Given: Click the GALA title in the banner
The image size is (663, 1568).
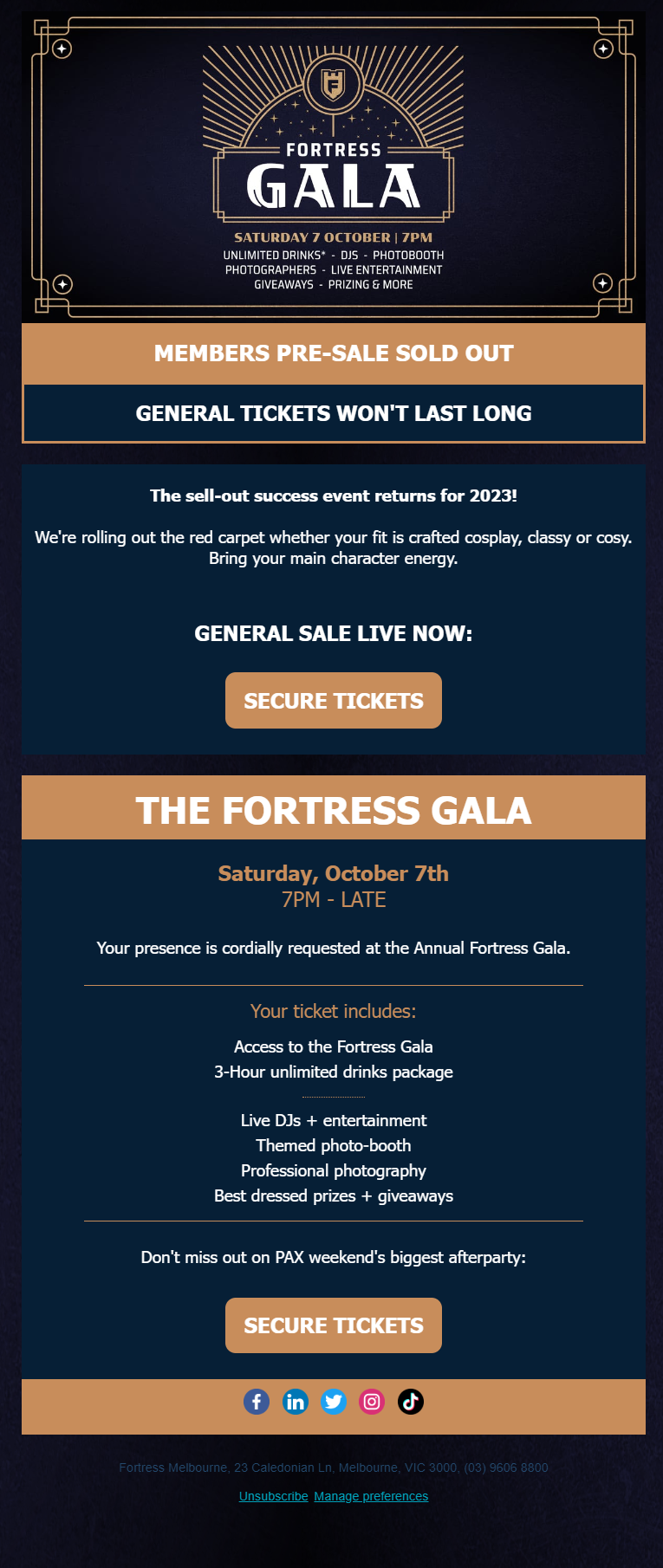Looking at the screenshot, I should [x=334, y=186].
